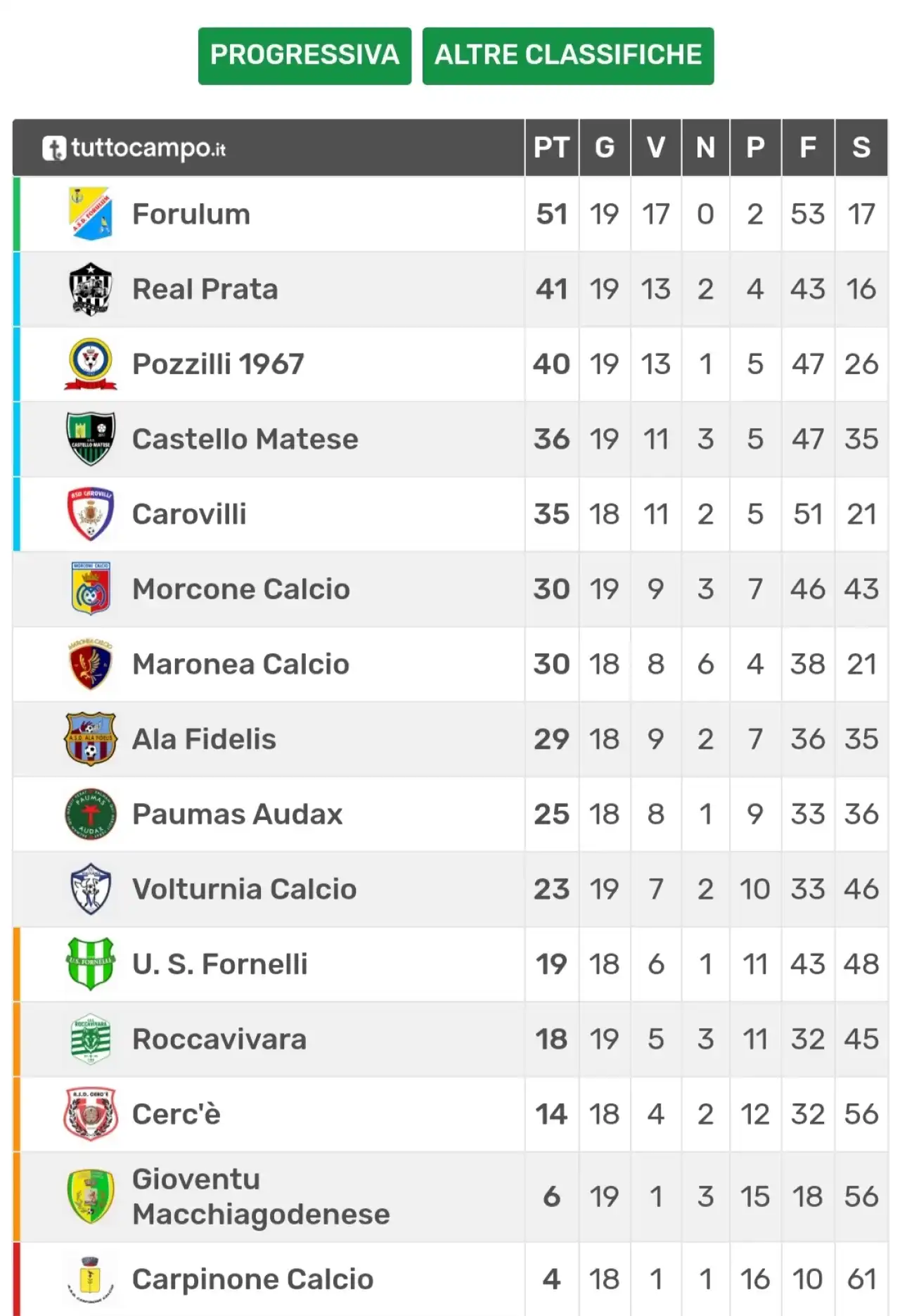Open the ALTRE CLASSIFICHE button
This screenshot has height=1316, width=900.
[568, 56]
